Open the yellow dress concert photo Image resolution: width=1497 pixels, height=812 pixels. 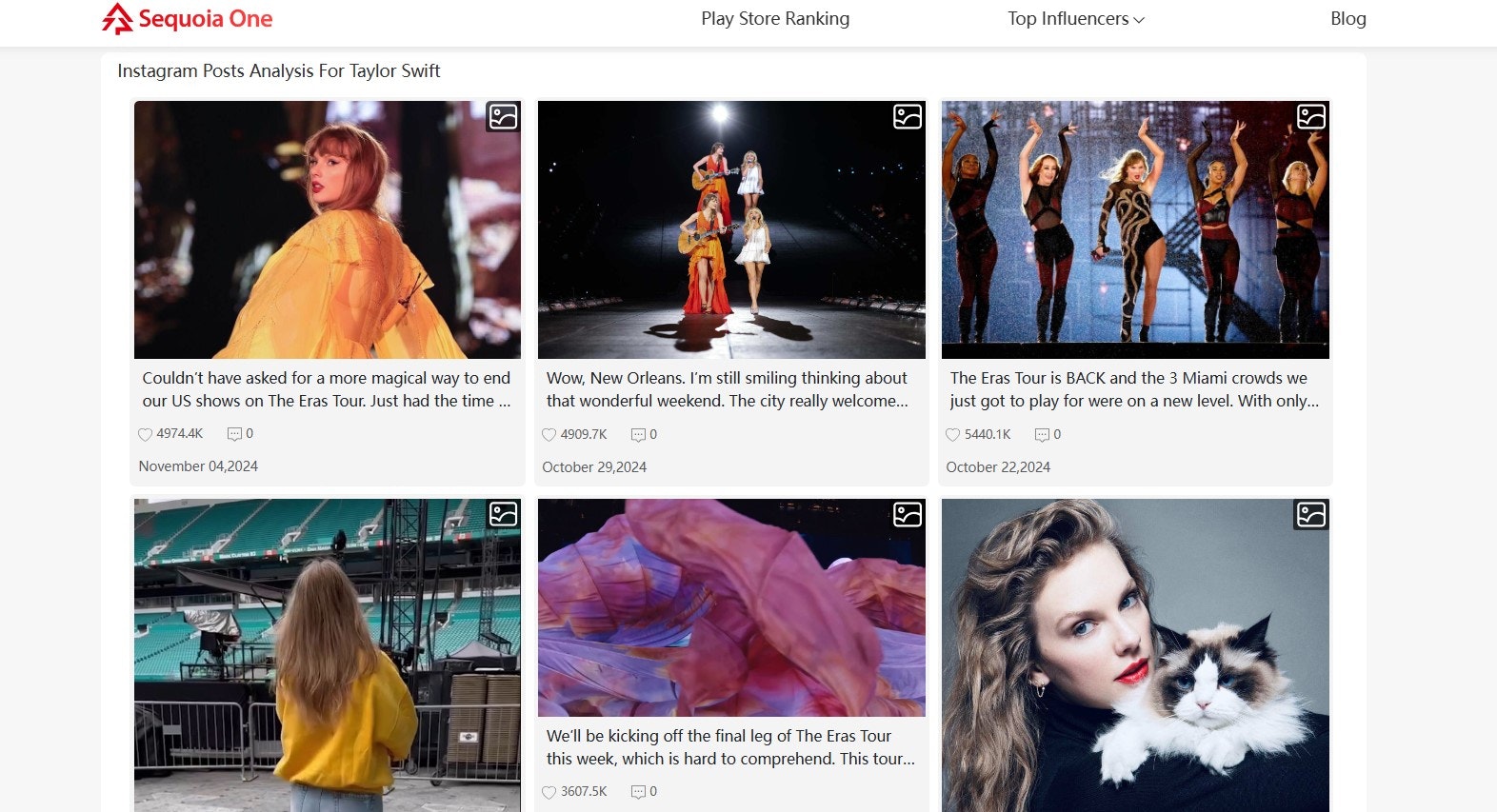(x=328, y=229)
